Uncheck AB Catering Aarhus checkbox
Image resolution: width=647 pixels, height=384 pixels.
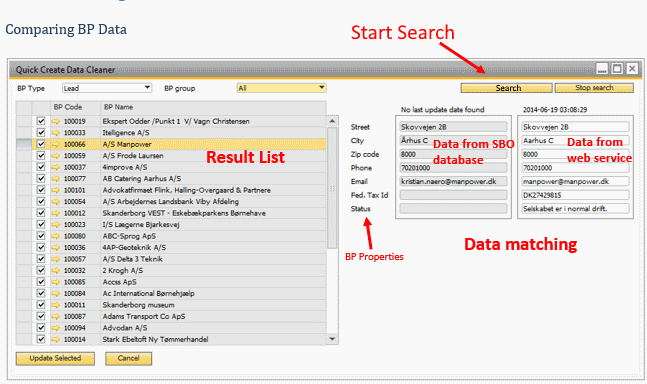[41, 179]
